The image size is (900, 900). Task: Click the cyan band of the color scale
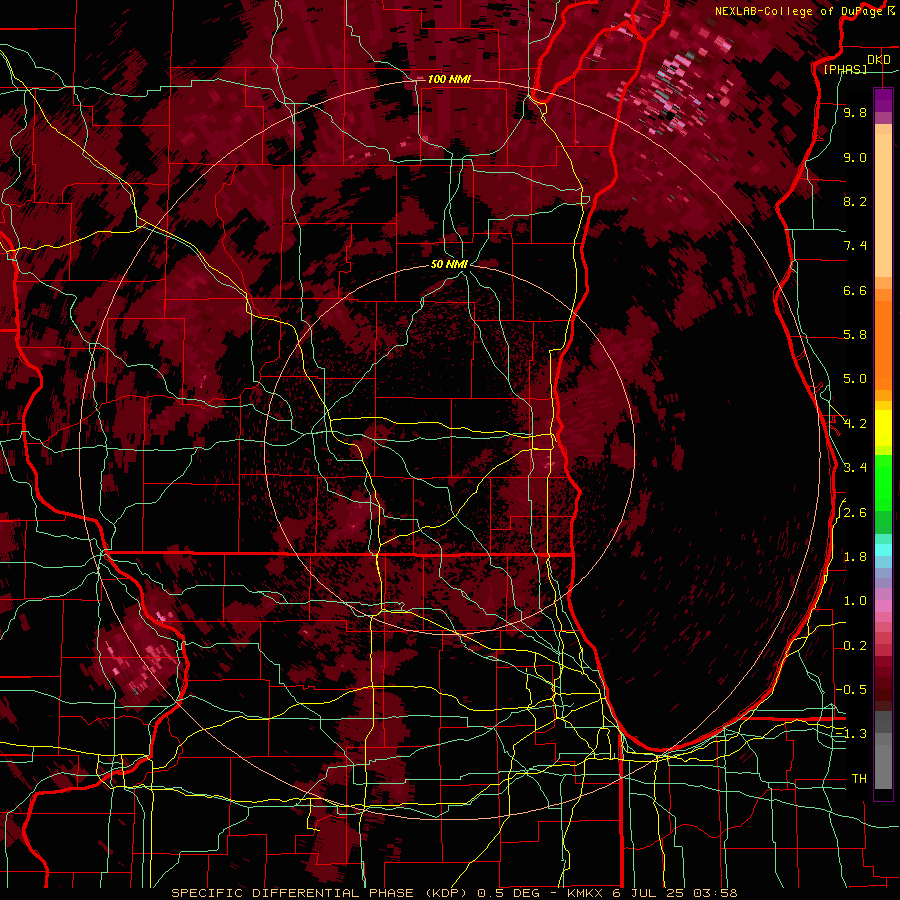883,549
